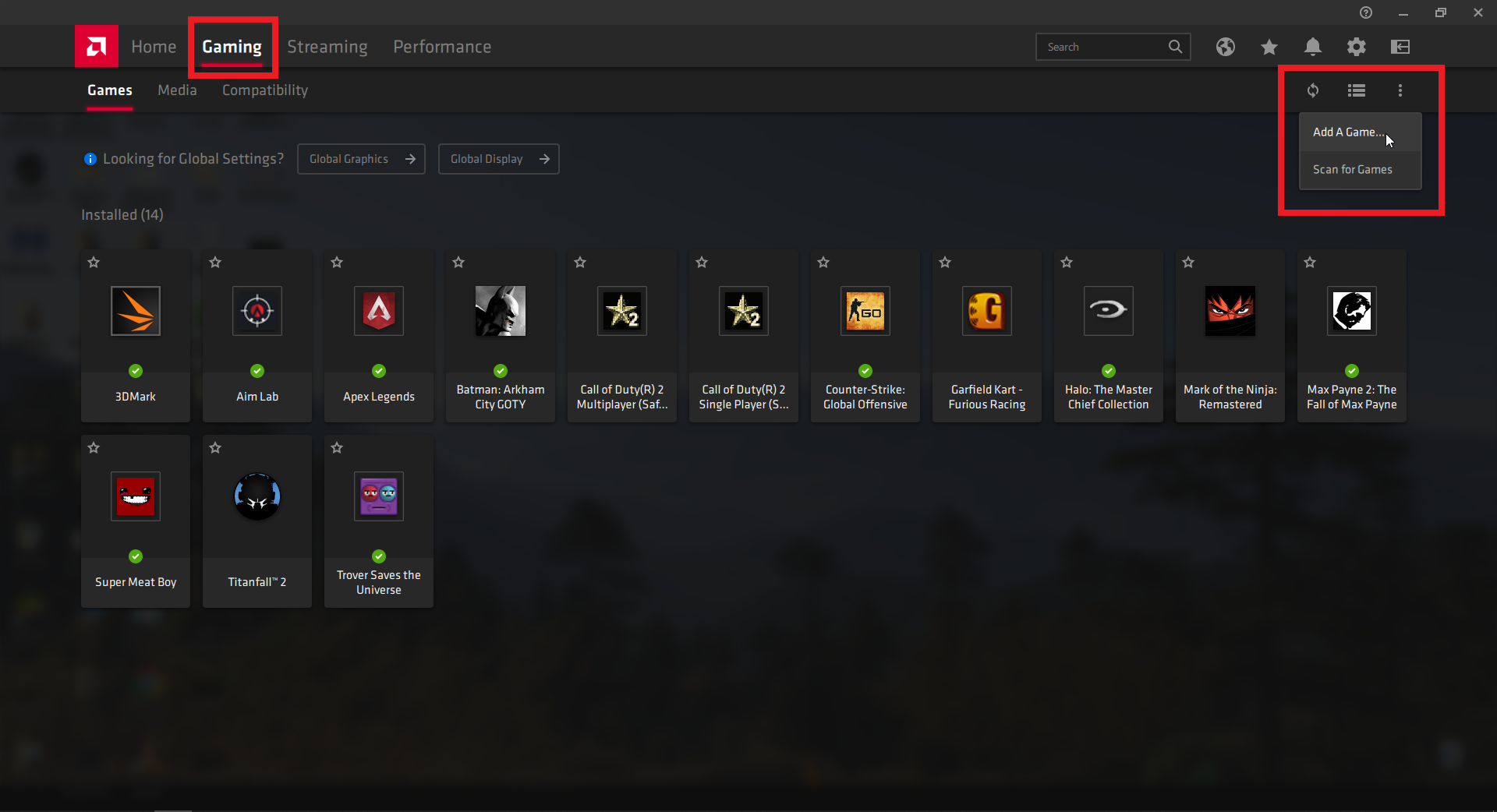Choose Add A Game menu entry
This screenshot has width=1497, height=812.
1360,132
